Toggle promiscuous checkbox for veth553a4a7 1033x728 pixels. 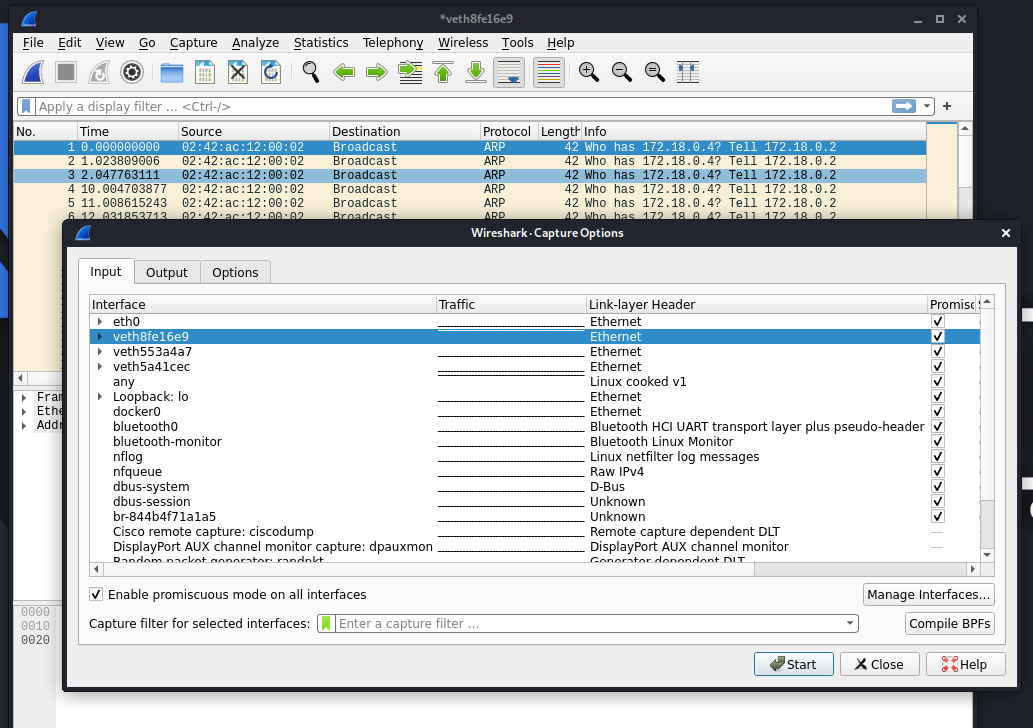(x=937, y=351)
